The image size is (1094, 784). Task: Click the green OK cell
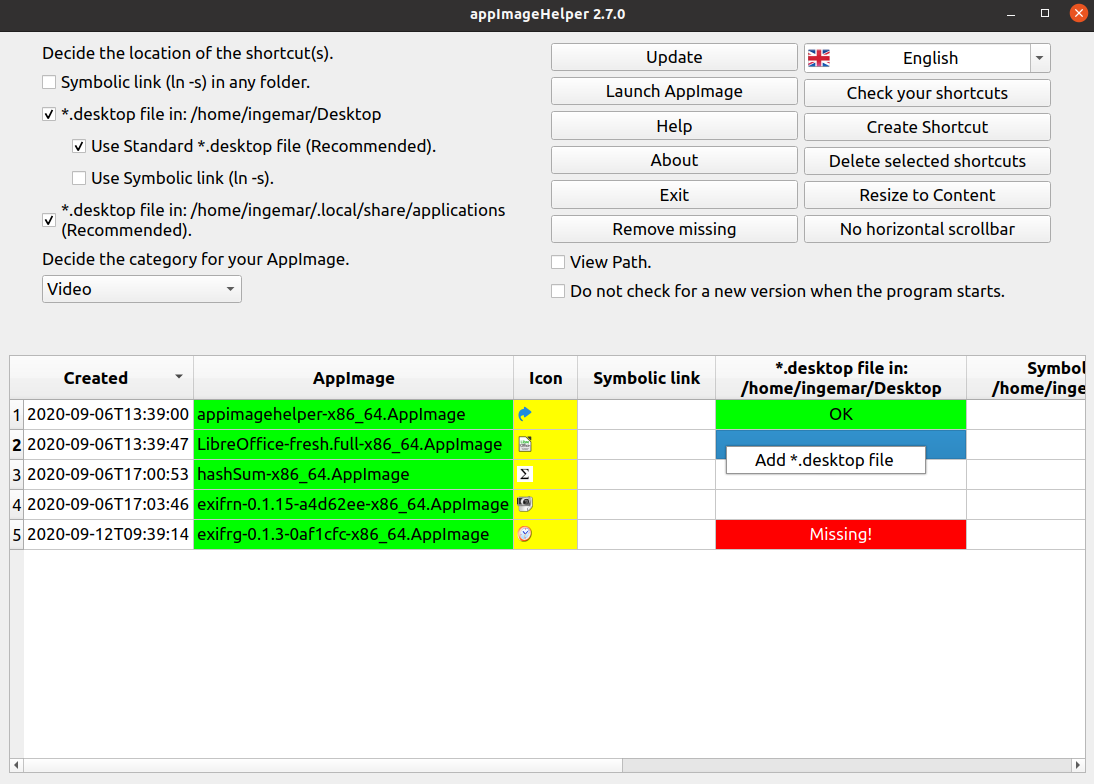click(x=841, y=414)
